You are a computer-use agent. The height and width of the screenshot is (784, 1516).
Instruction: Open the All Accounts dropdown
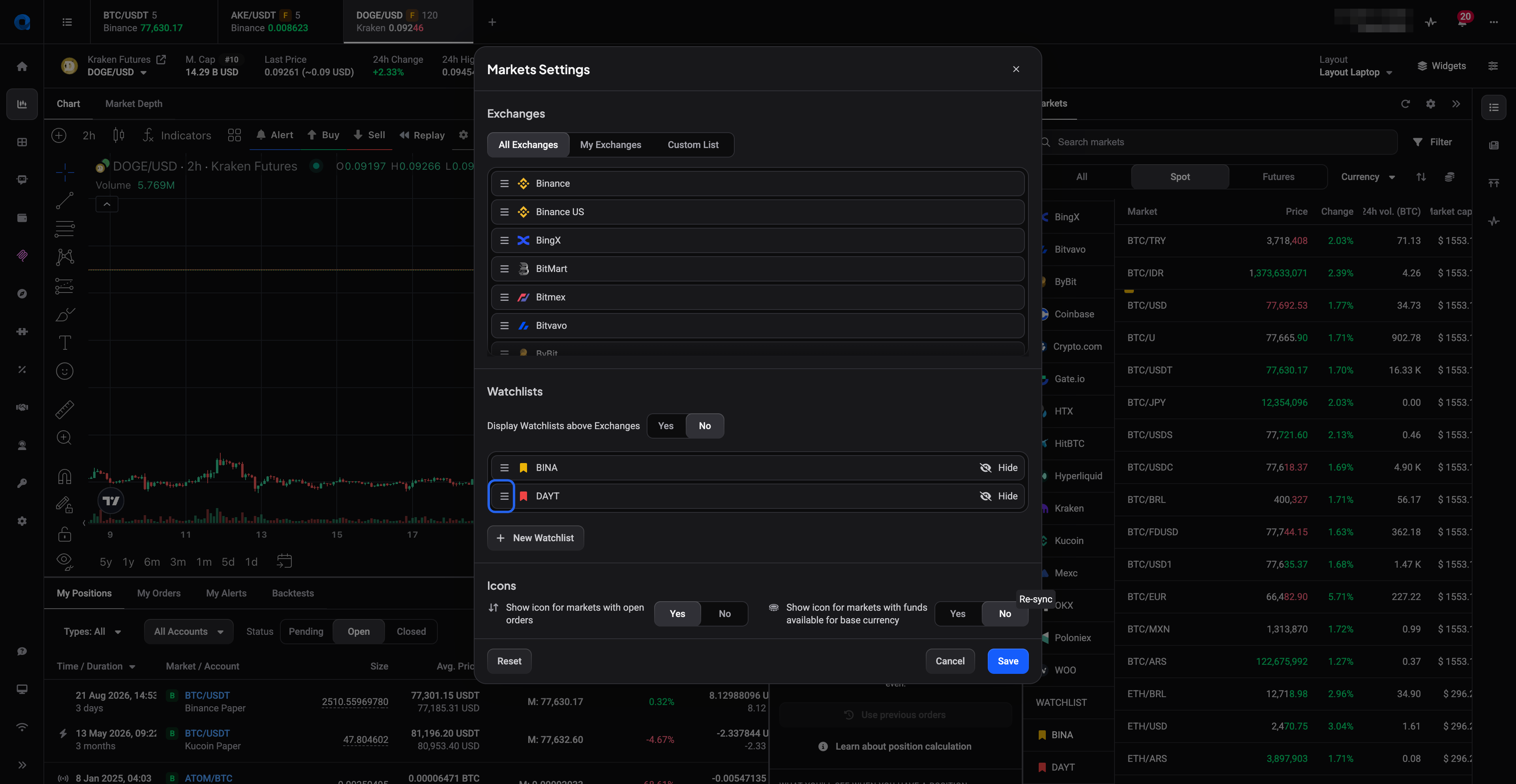point(188,632)
